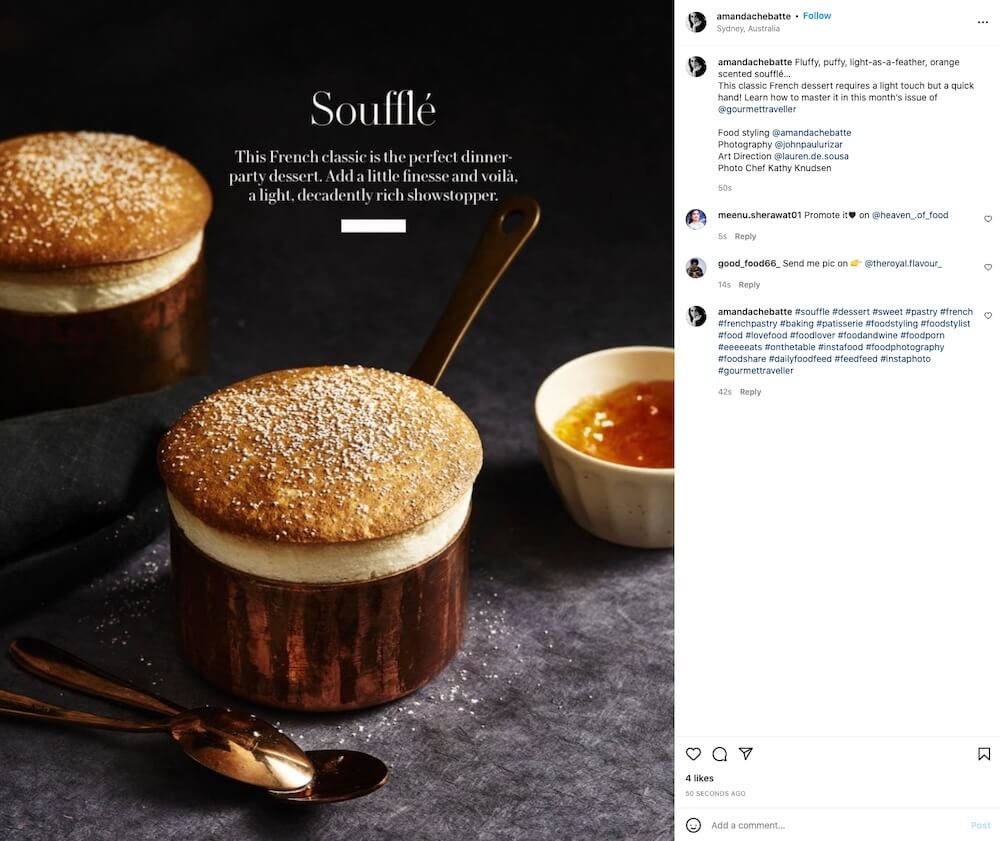Open emoji picker smiley icon
This screenshot has height=841, width=1000.
(693, 825)
